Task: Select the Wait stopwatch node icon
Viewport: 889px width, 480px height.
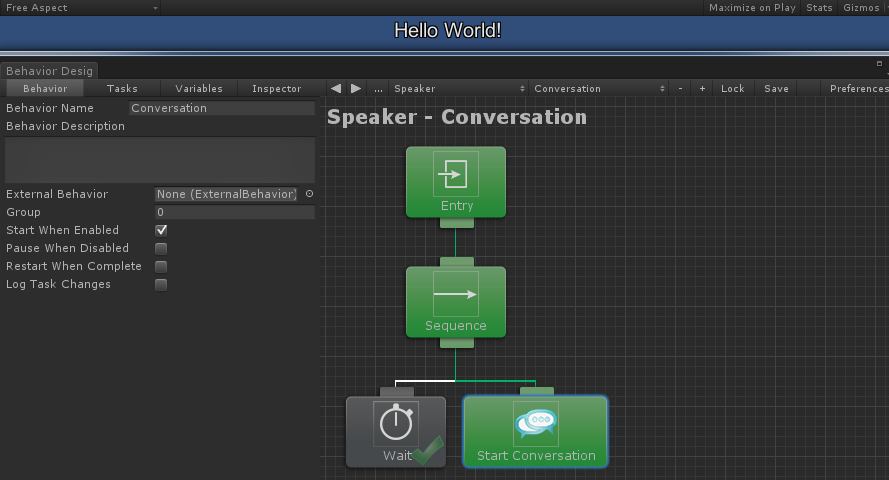Action: point(396,424)
